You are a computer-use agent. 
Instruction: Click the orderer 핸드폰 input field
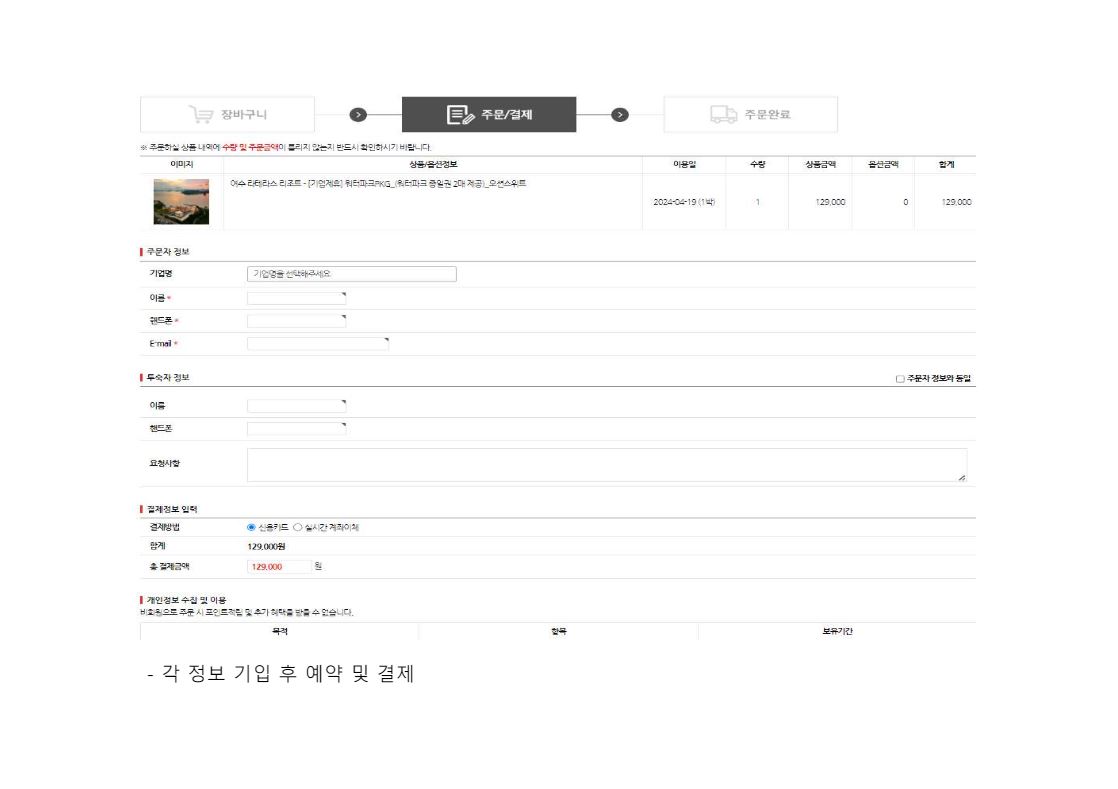pyautogui.click(x=296, y=321)
